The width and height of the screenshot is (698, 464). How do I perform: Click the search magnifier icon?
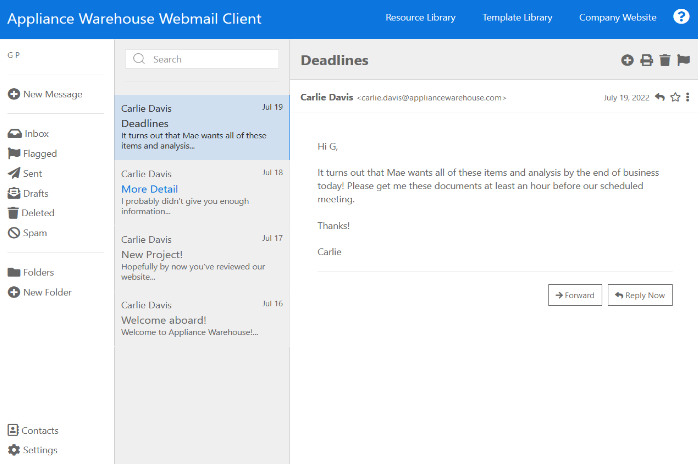point(139,59)
